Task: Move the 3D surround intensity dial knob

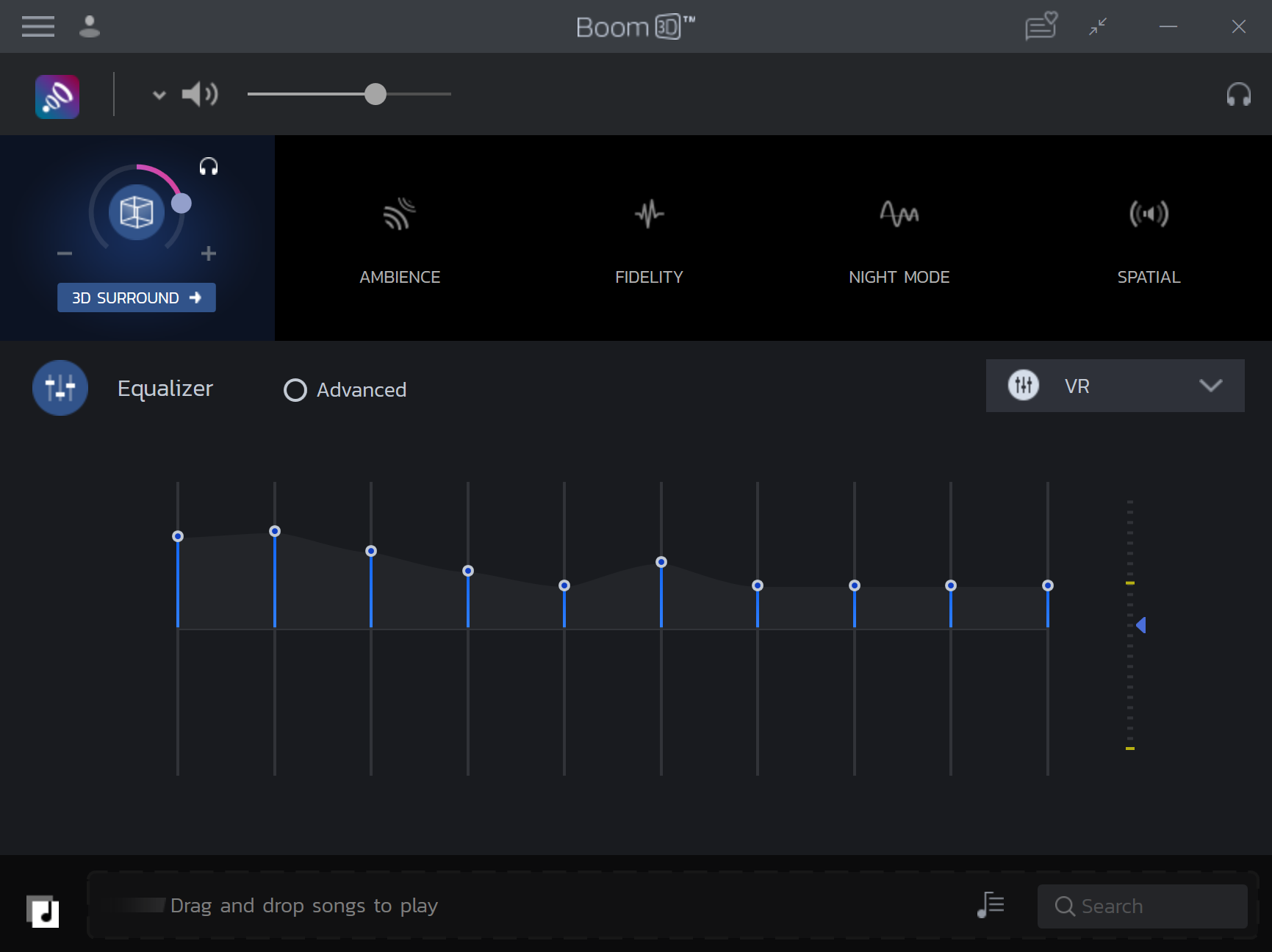Action: 182,203
